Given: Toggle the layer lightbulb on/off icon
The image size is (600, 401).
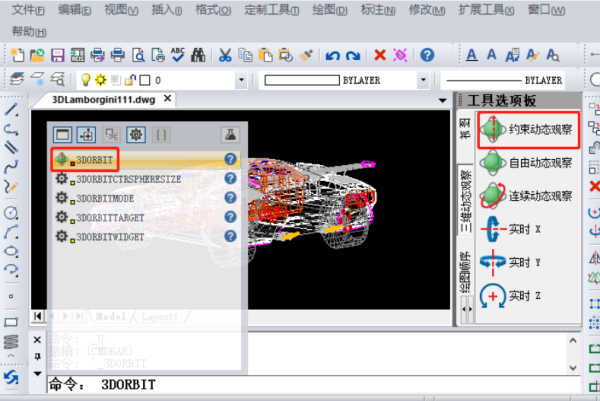Looking at the screenshot, I should [86, 80].
